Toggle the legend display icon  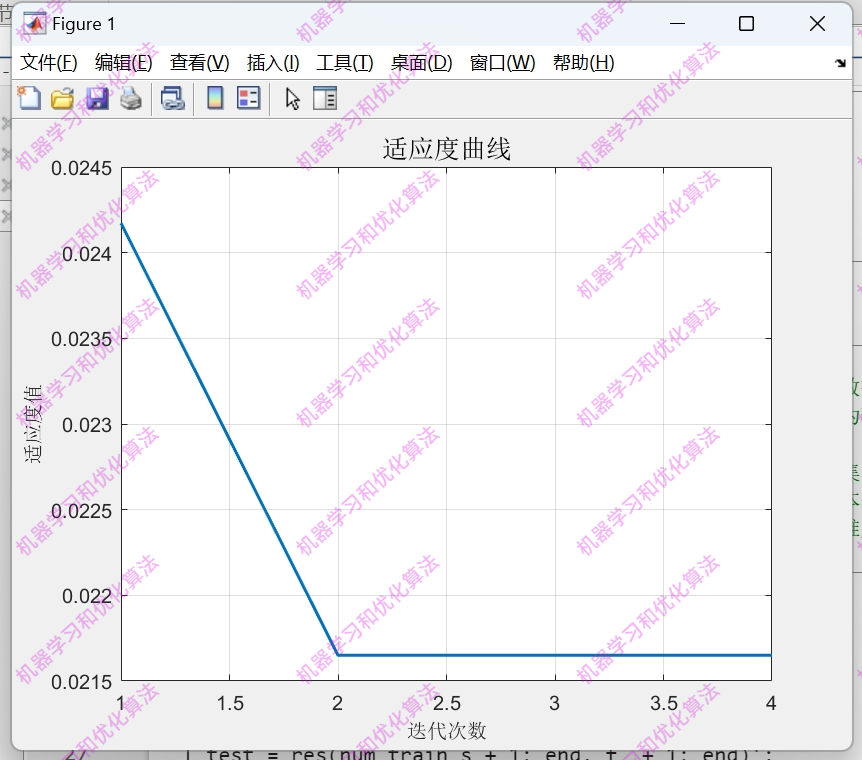(x=246, y=97)
